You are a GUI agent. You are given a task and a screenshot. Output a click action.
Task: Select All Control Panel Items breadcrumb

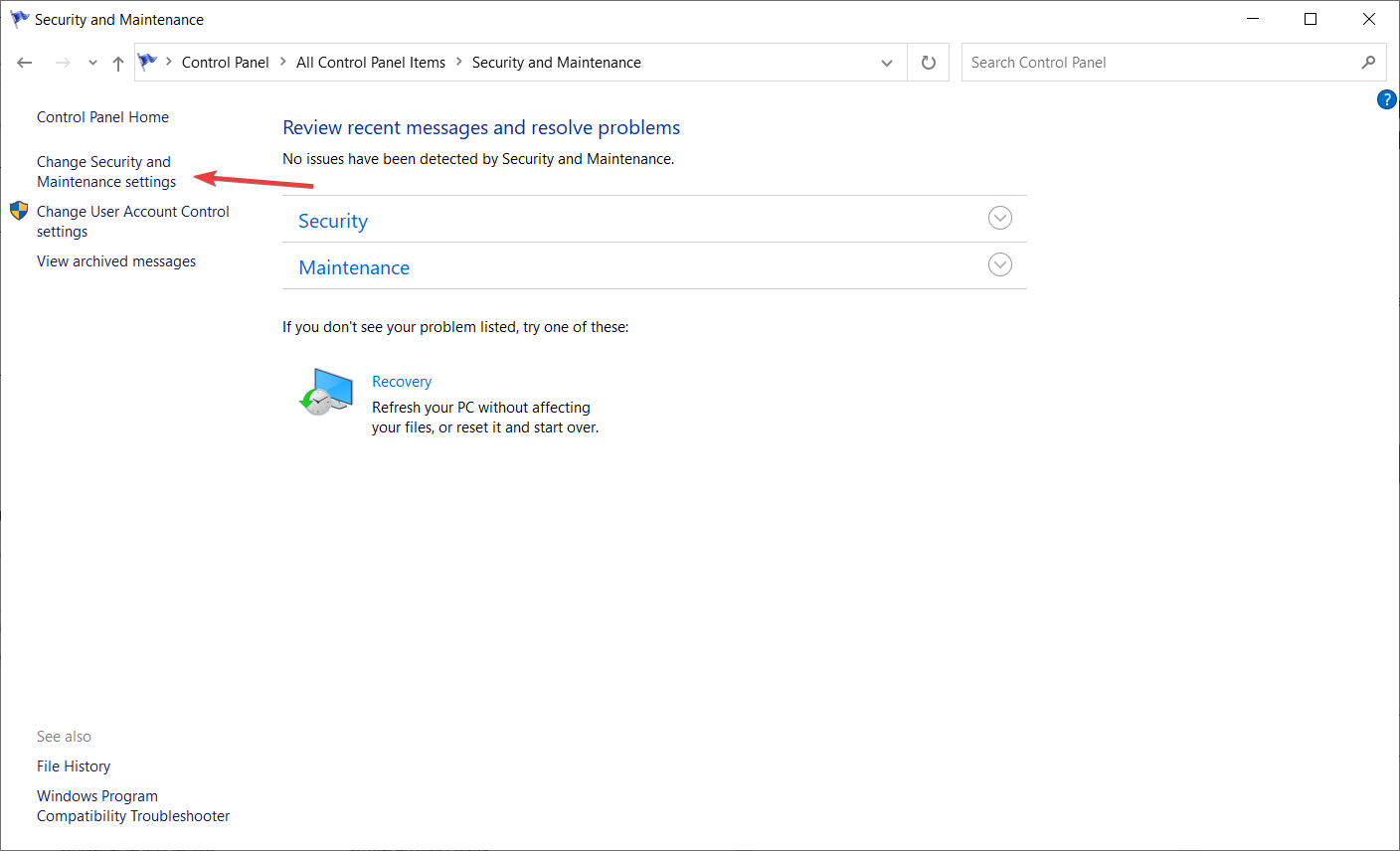pyautogui.click(x=371, y=62)
